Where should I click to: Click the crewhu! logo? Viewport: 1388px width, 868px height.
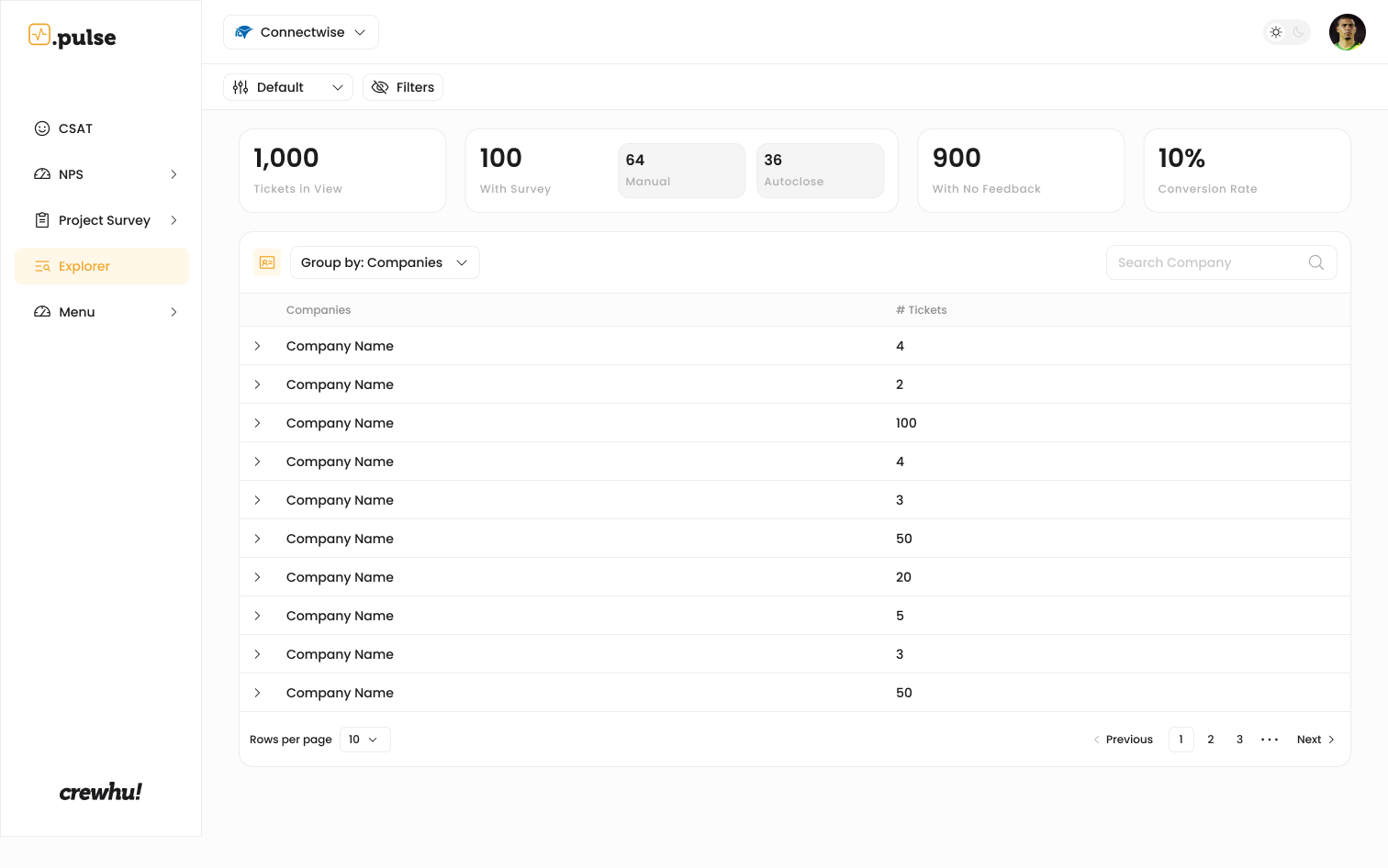tap(101, 792)
